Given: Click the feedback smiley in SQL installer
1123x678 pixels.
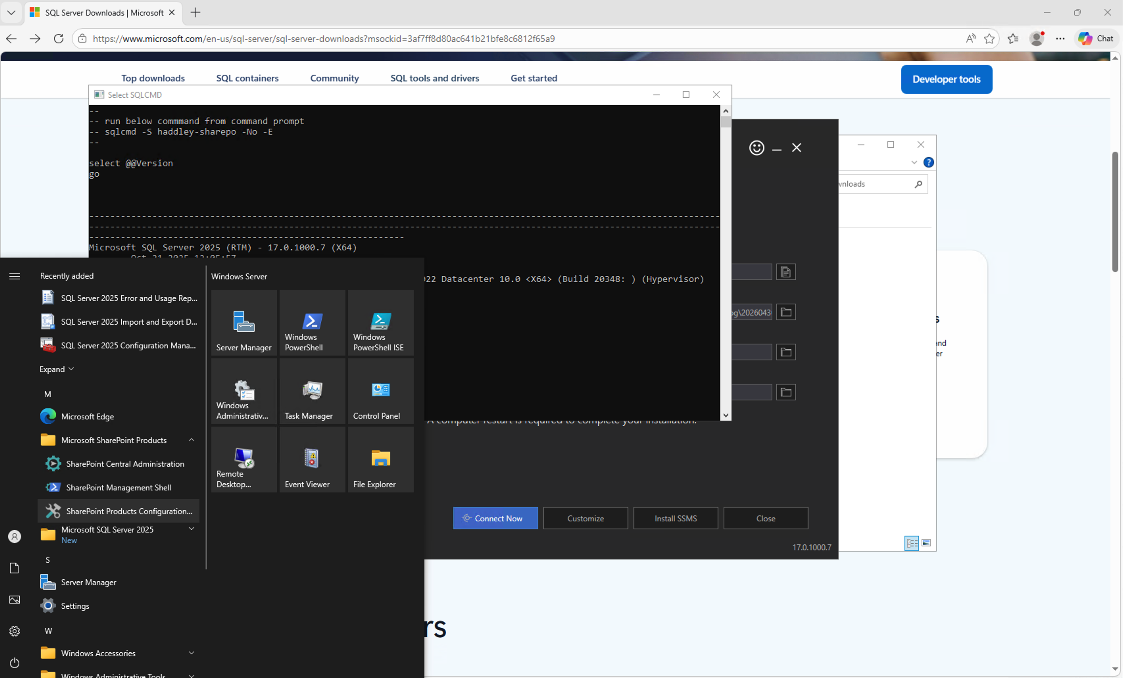Looking at the screenshot, I should 756,147.
